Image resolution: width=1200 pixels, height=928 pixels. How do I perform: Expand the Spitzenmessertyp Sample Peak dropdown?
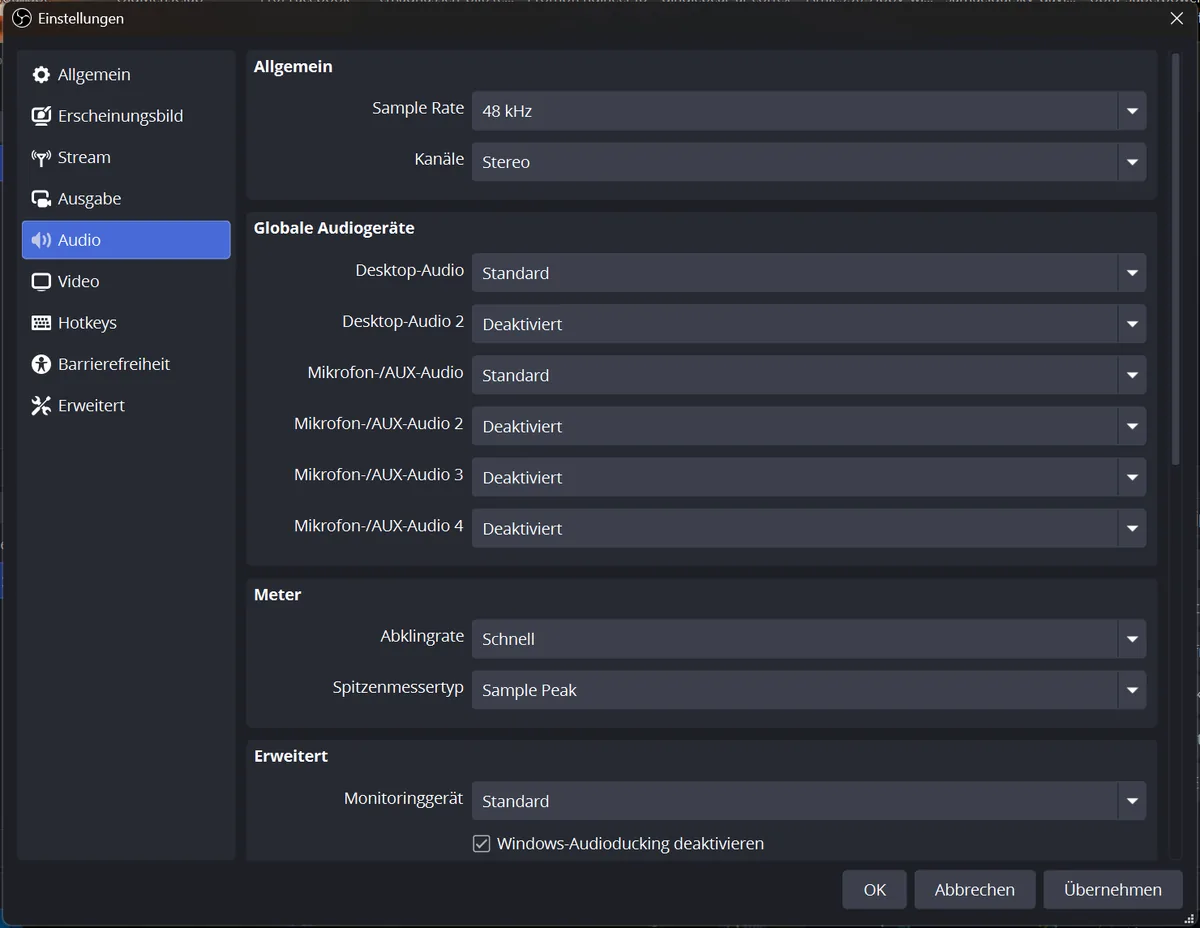pos(809,690)
